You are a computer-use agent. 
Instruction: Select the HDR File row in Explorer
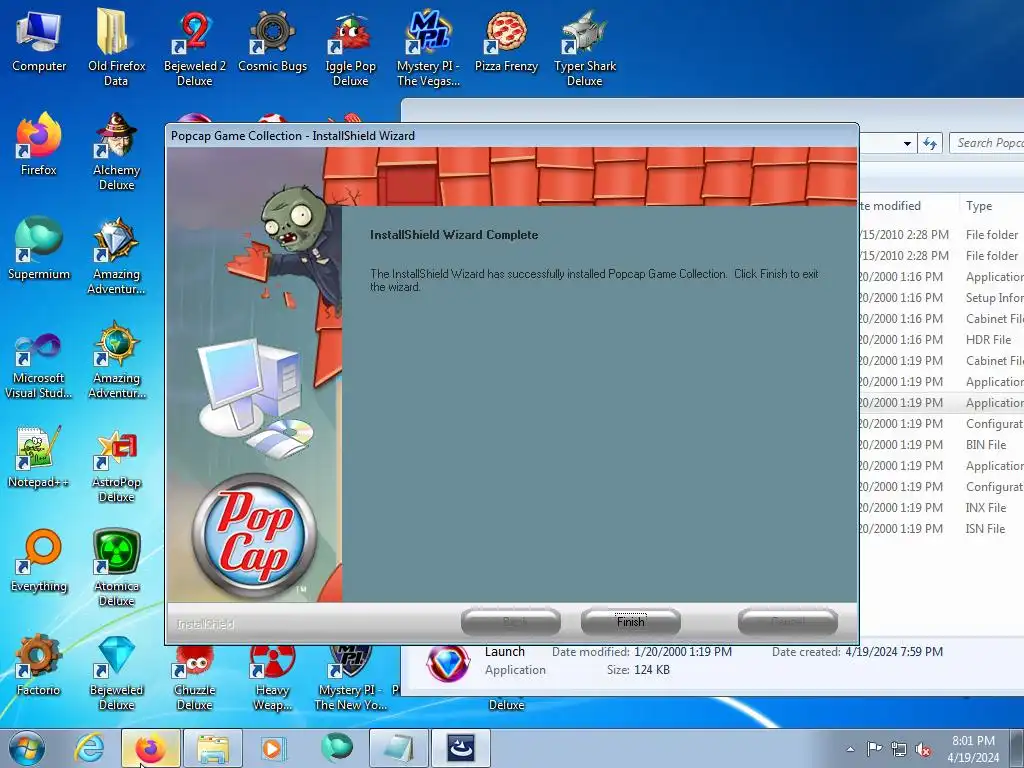pos(942,340)
